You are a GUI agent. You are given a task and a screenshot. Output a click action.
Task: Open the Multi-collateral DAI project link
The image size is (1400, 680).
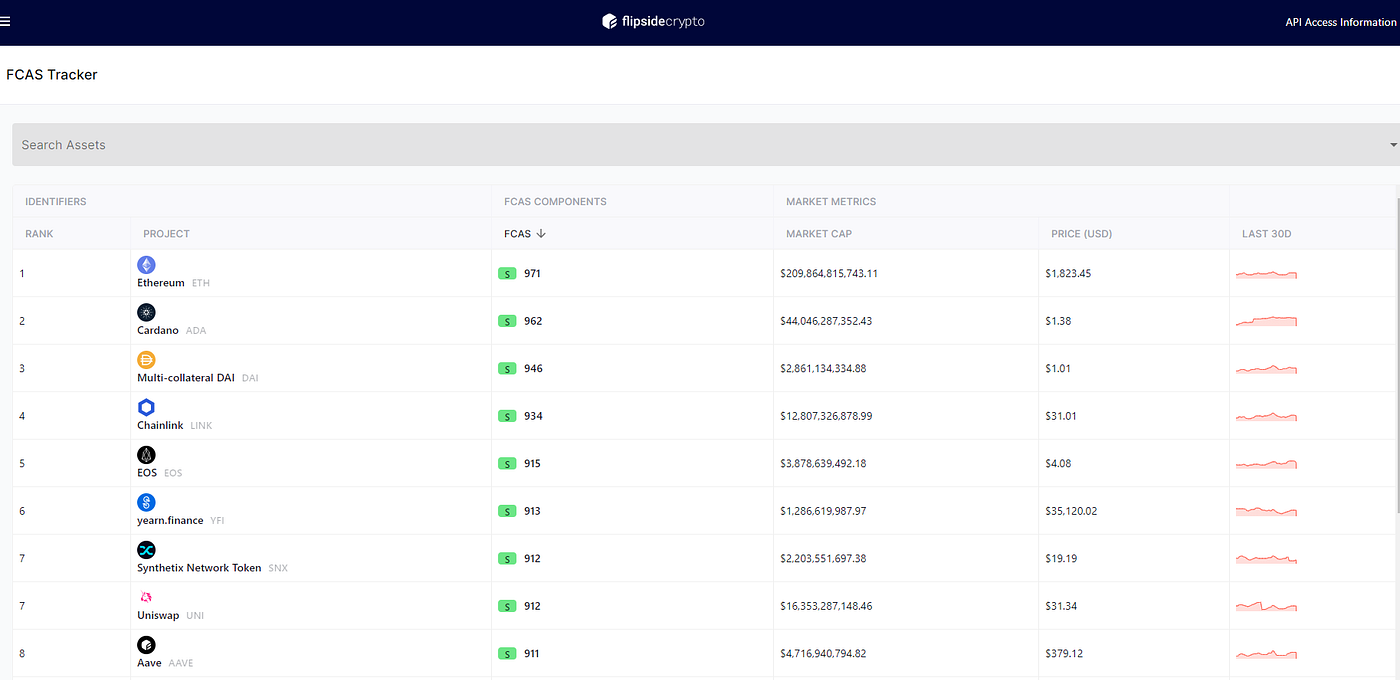coord(186,378)
